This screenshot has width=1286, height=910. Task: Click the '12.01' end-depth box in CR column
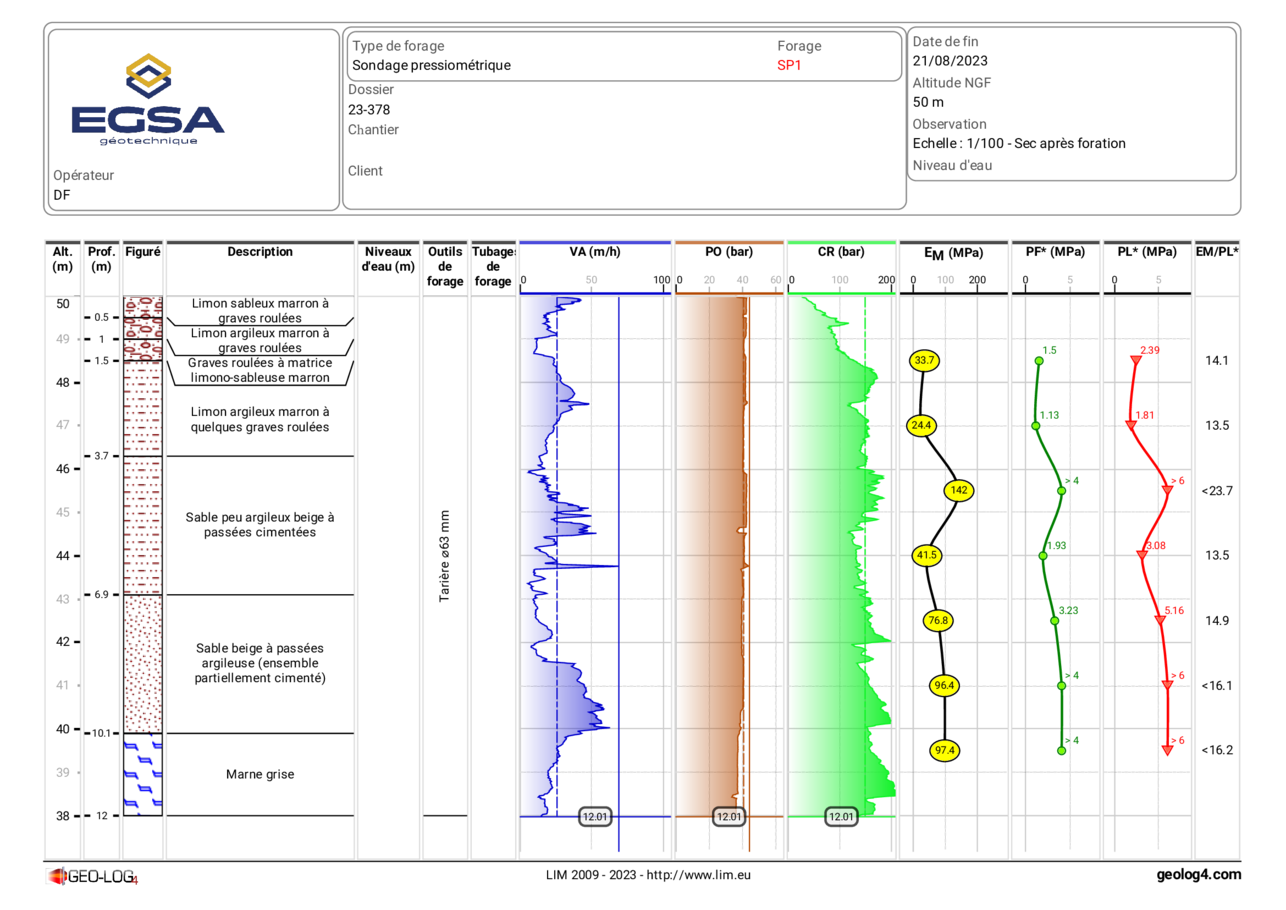[x=841, y=817]
